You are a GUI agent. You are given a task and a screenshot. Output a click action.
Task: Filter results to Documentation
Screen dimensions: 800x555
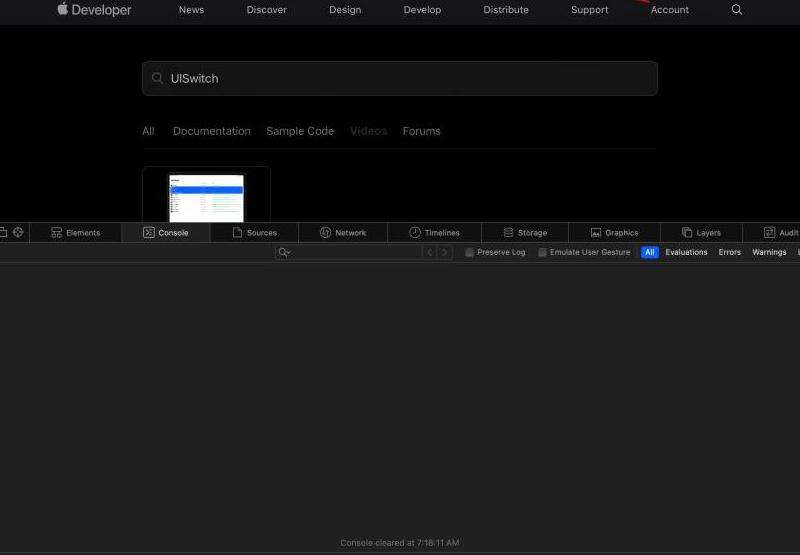pyautogui.click(x=212, y=131)
